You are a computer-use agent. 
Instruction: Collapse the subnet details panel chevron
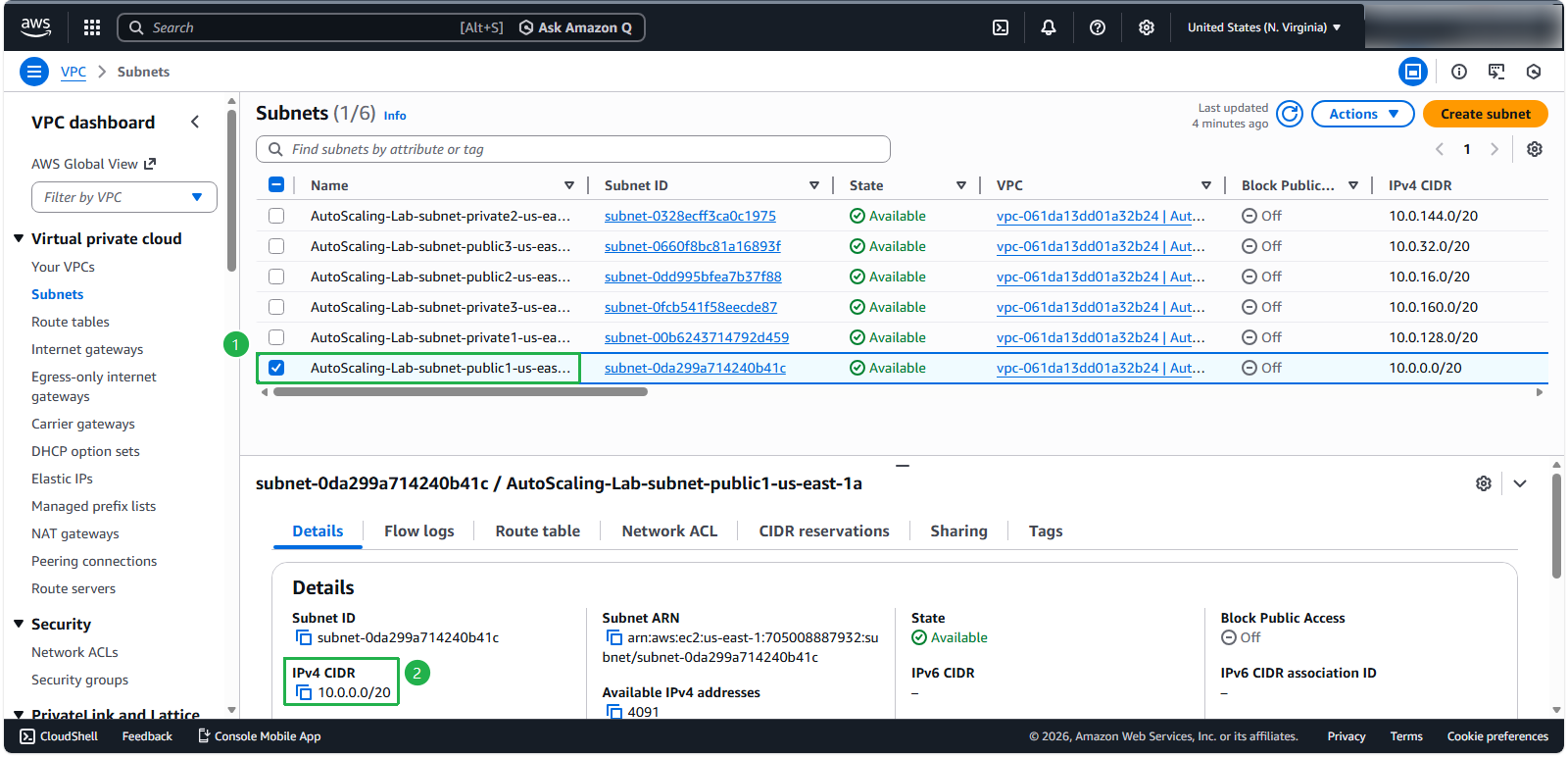coord(1520,483)
